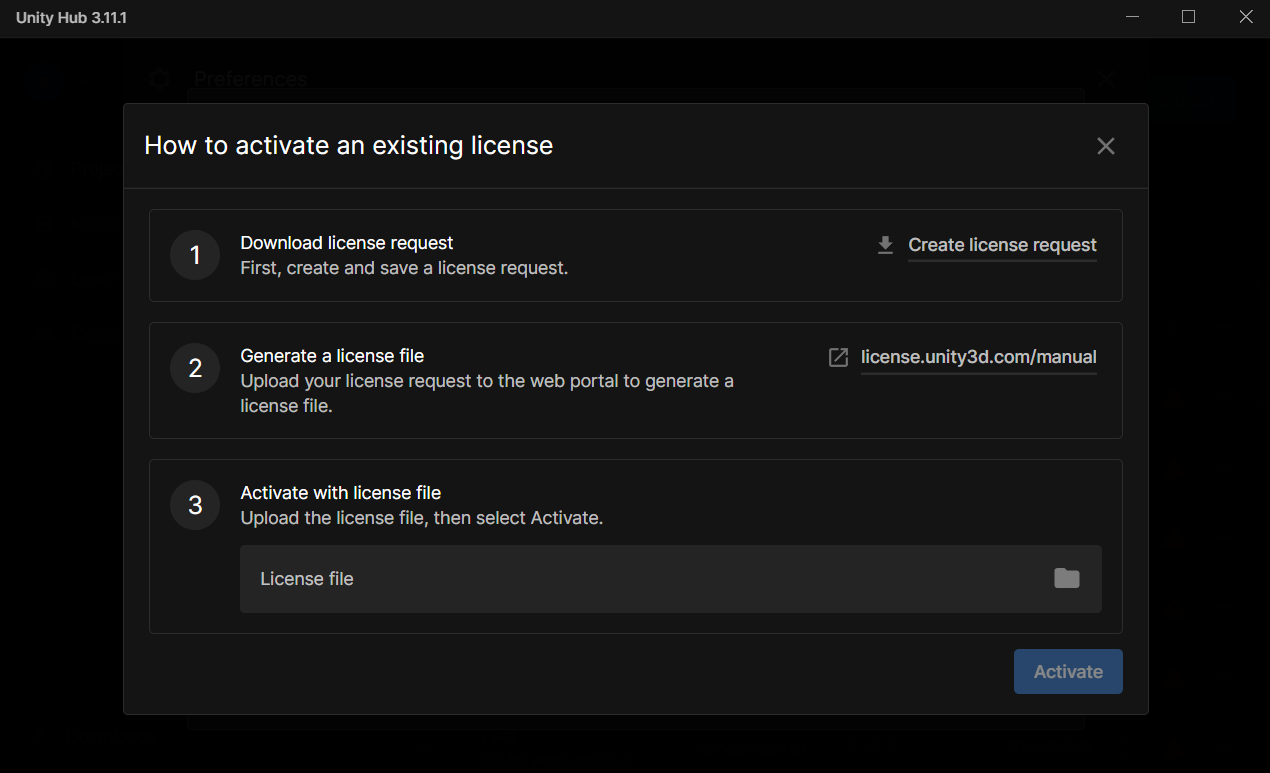1270x773 pixels.
Task: Maximize the Unity Hub window
Action: click(1189, 17)
